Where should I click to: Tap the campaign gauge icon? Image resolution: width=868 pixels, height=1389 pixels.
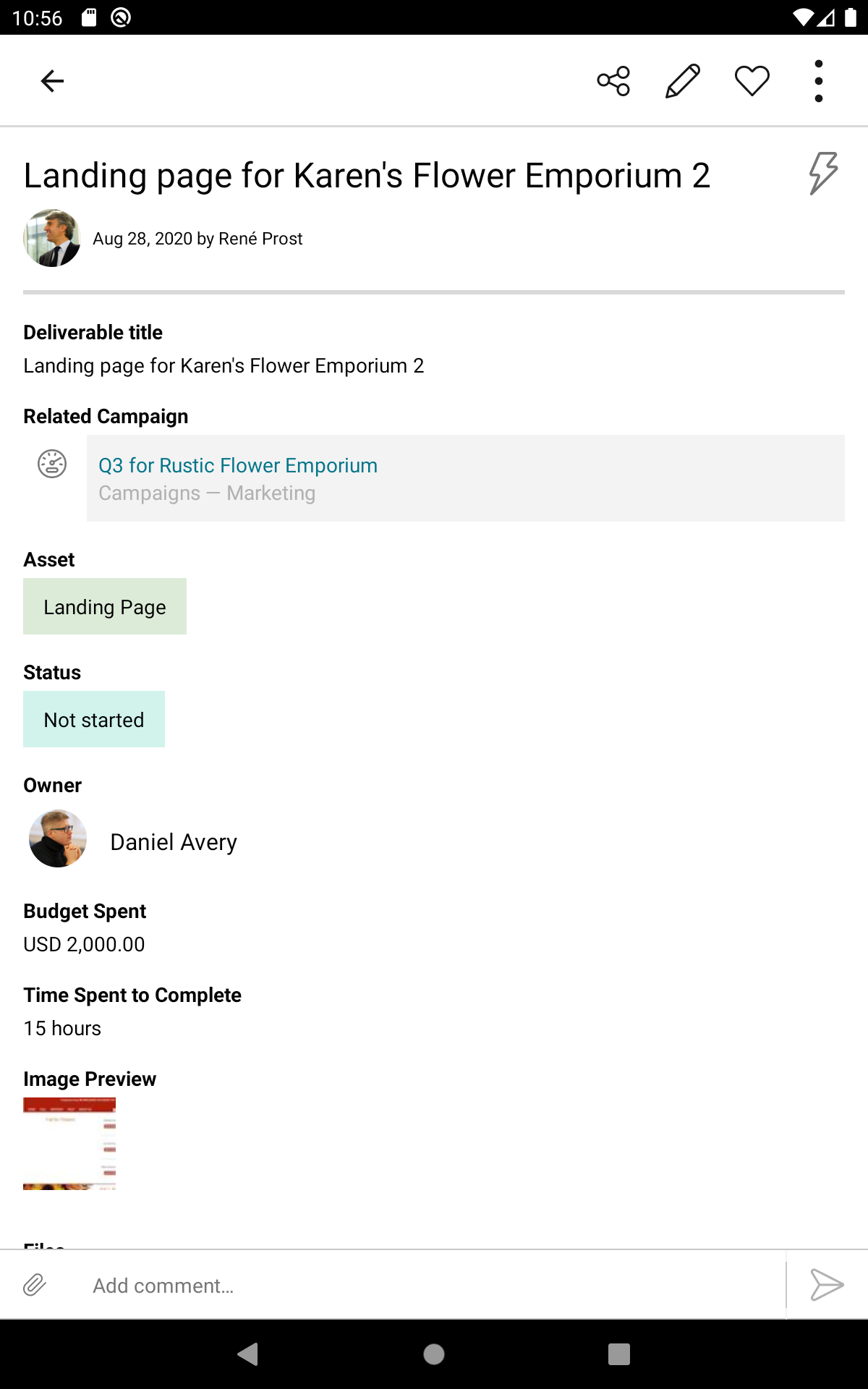click(x=52, y=464)
